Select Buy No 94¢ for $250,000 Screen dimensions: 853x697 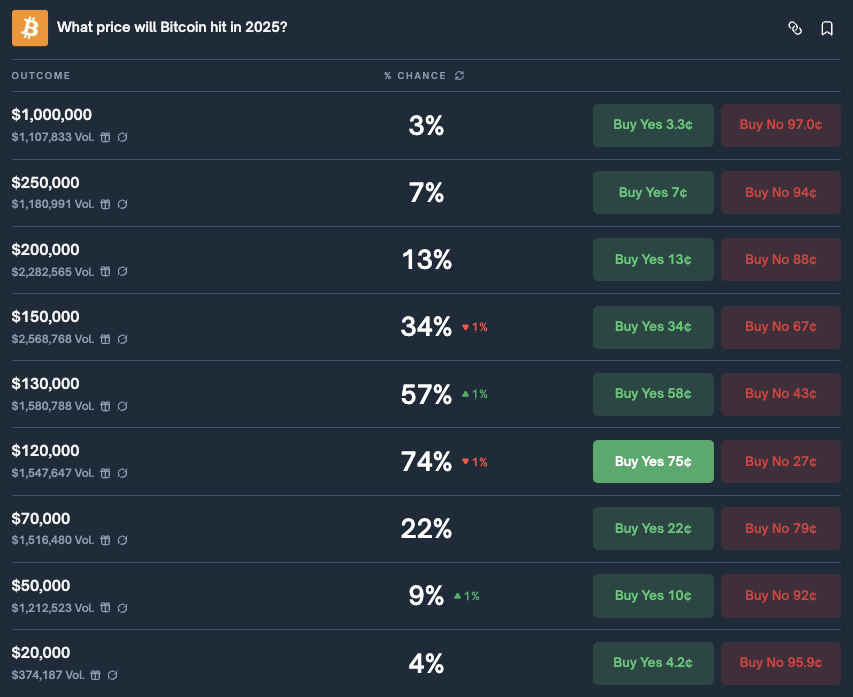[x=781, y=193]
